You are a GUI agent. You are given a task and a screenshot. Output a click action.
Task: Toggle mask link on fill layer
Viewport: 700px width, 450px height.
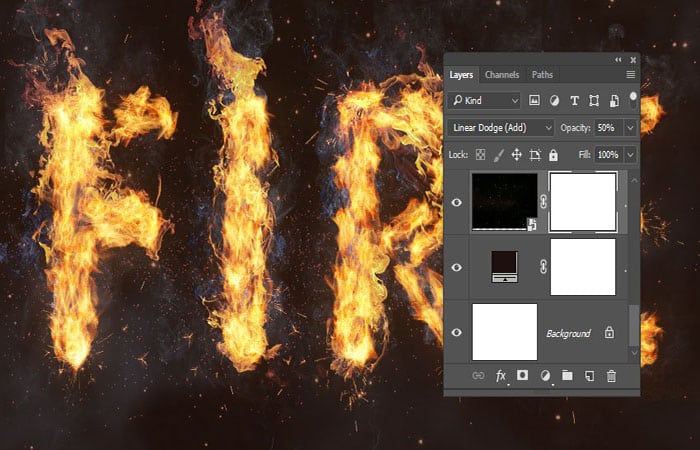point(543,267)
